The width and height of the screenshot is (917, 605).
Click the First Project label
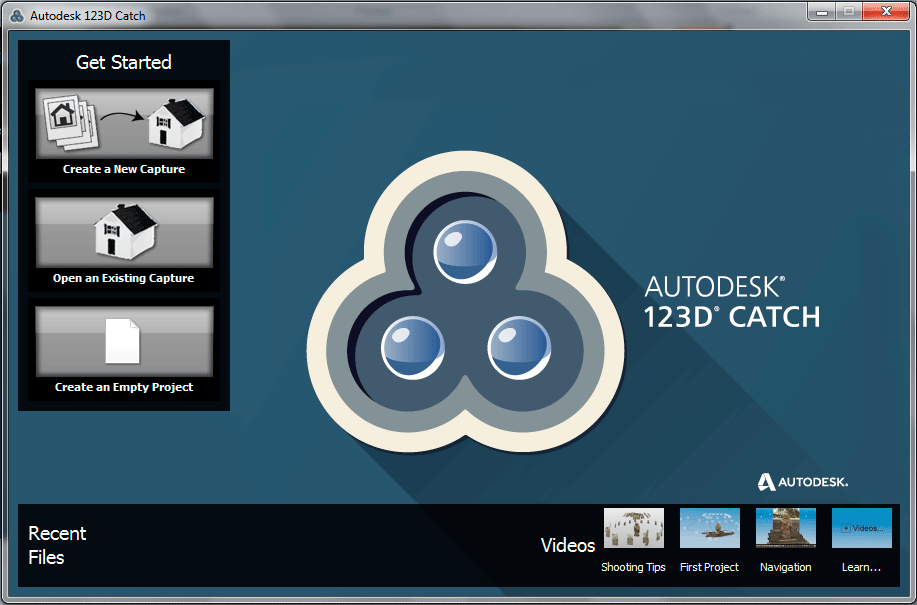click(x=709, y=567)
